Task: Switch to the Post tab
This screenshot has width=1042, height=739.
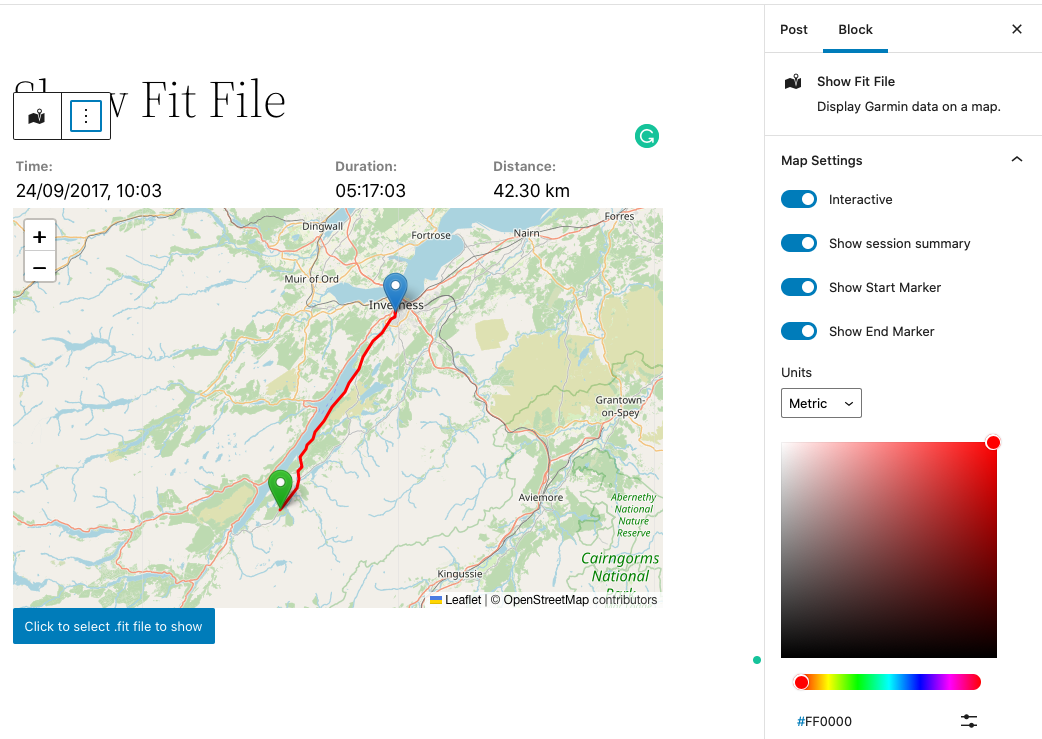Action: tap(794, 29)
